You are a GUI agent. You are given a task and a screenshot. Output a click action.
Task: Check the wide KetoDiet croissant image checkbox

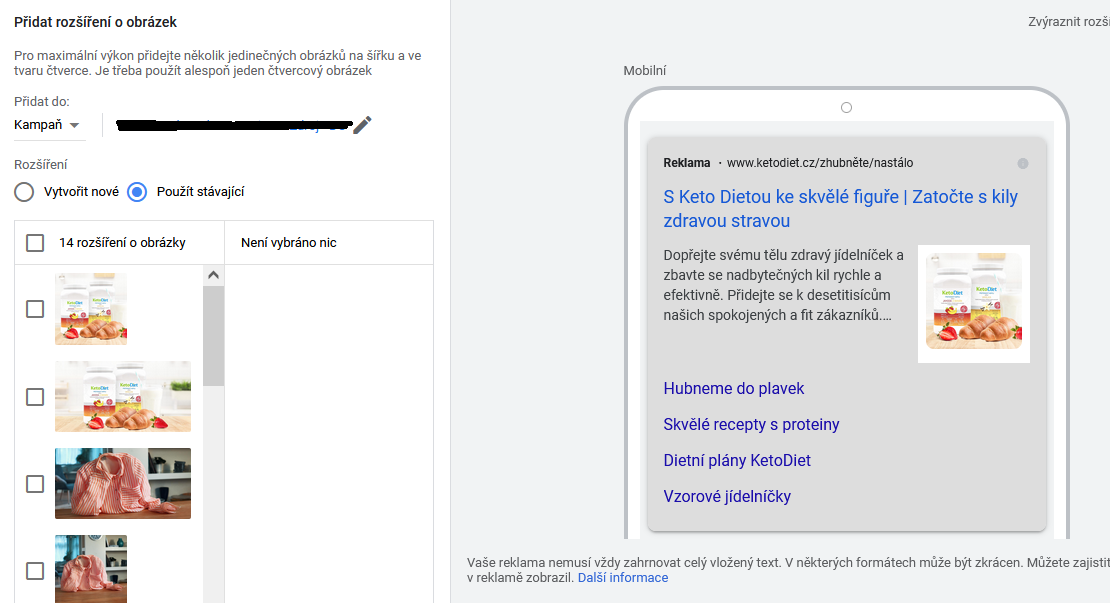[x=35, y=397]
